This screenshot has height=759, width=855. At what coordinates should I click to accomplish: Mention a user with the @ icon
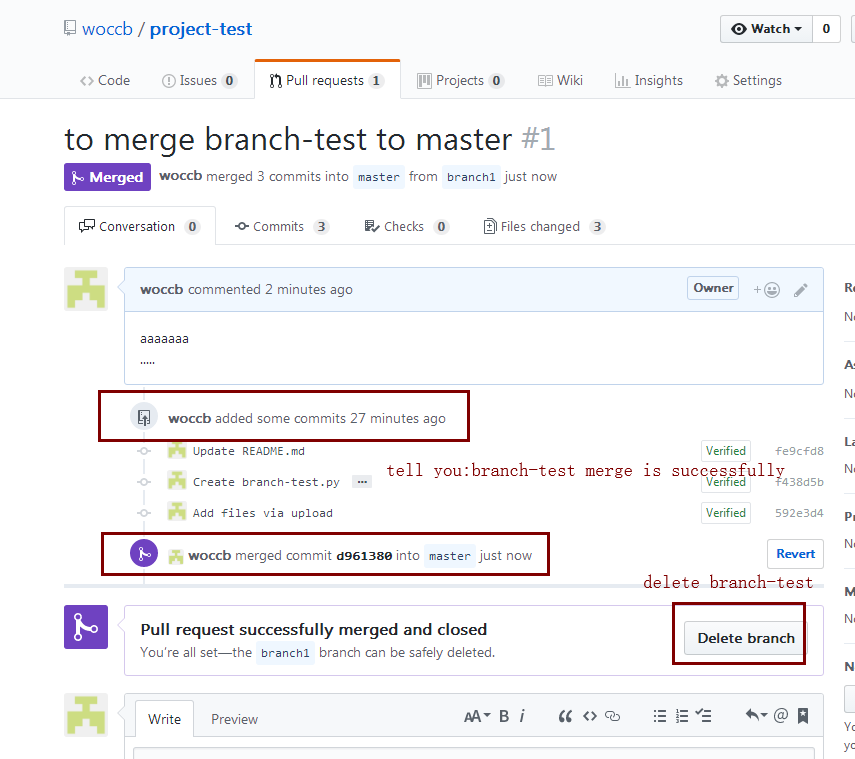(x=780, y=715)
